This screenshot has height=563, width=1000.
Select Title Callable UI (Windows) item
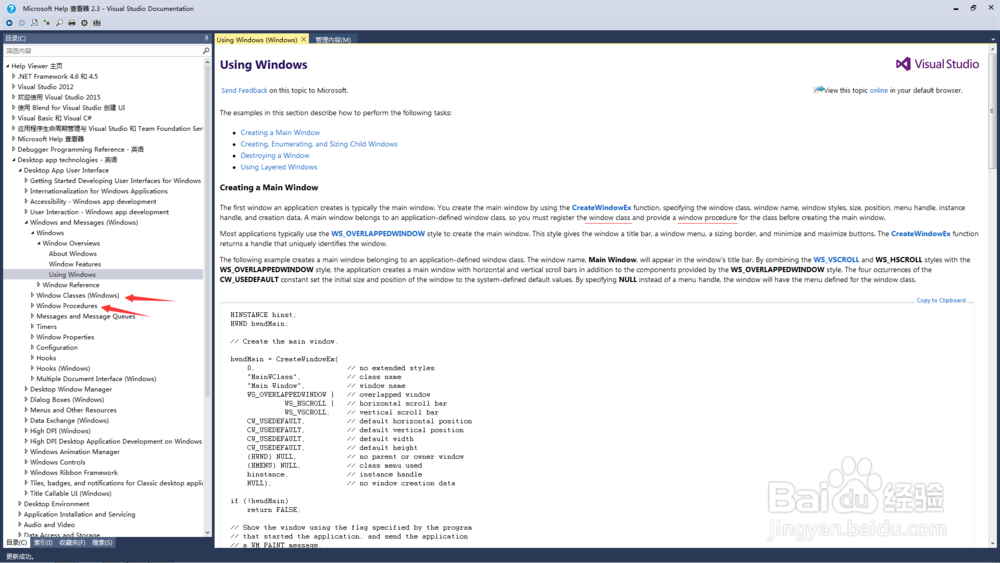[71, 494]
